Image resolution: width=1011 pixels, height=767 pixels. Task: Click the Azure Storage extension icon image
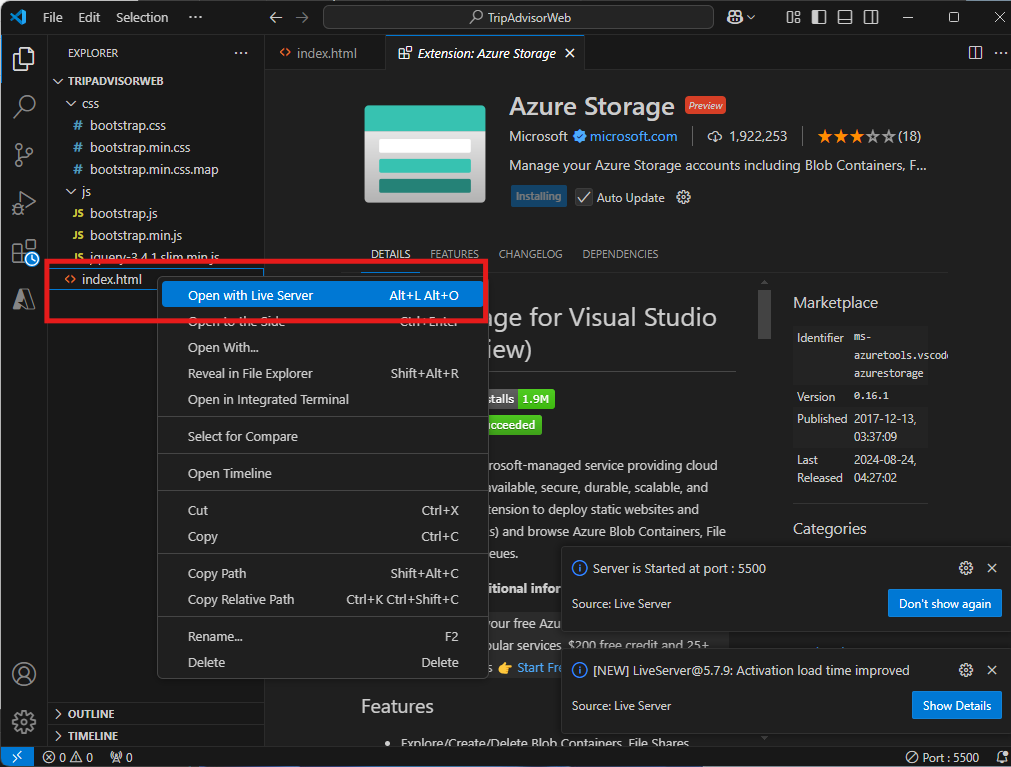[425, 154]
